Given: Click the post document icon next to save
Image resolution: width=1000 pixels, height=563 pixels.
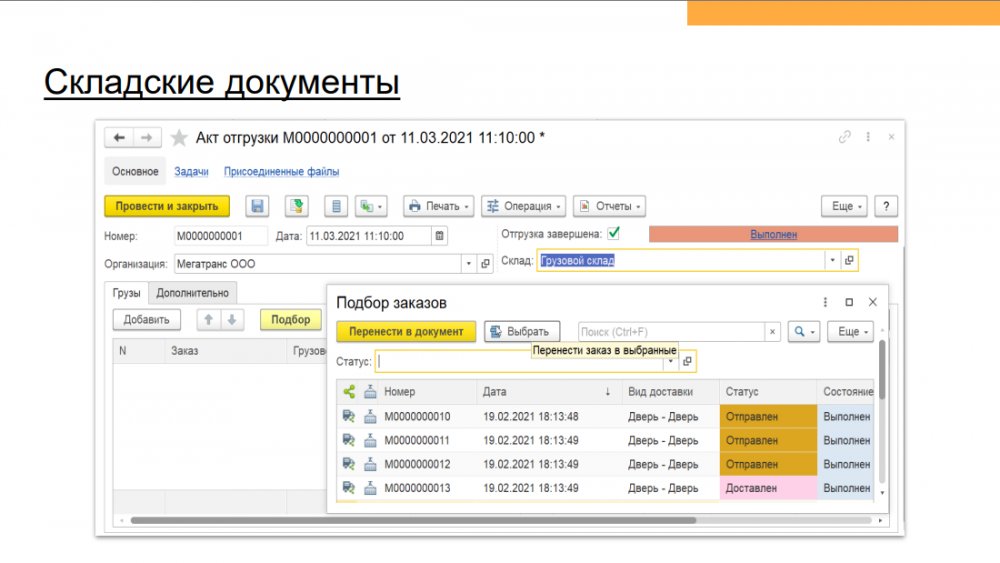Looking at the screenshot, I should (x=296, y=206).
